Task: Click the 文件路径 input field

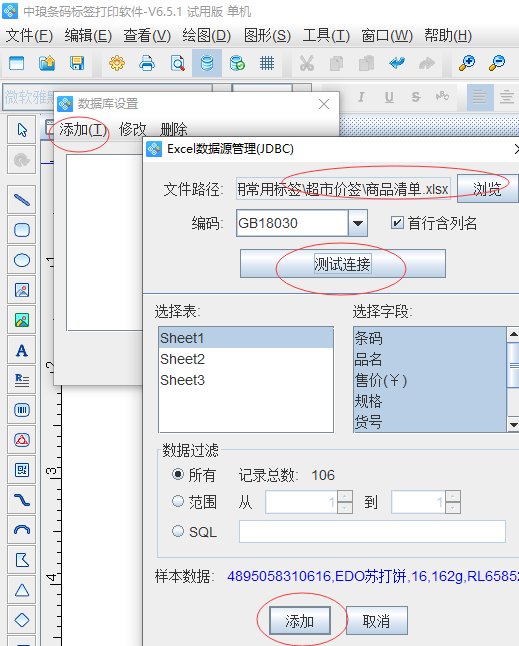Action: pyautogui.click(x=343, y=189)
